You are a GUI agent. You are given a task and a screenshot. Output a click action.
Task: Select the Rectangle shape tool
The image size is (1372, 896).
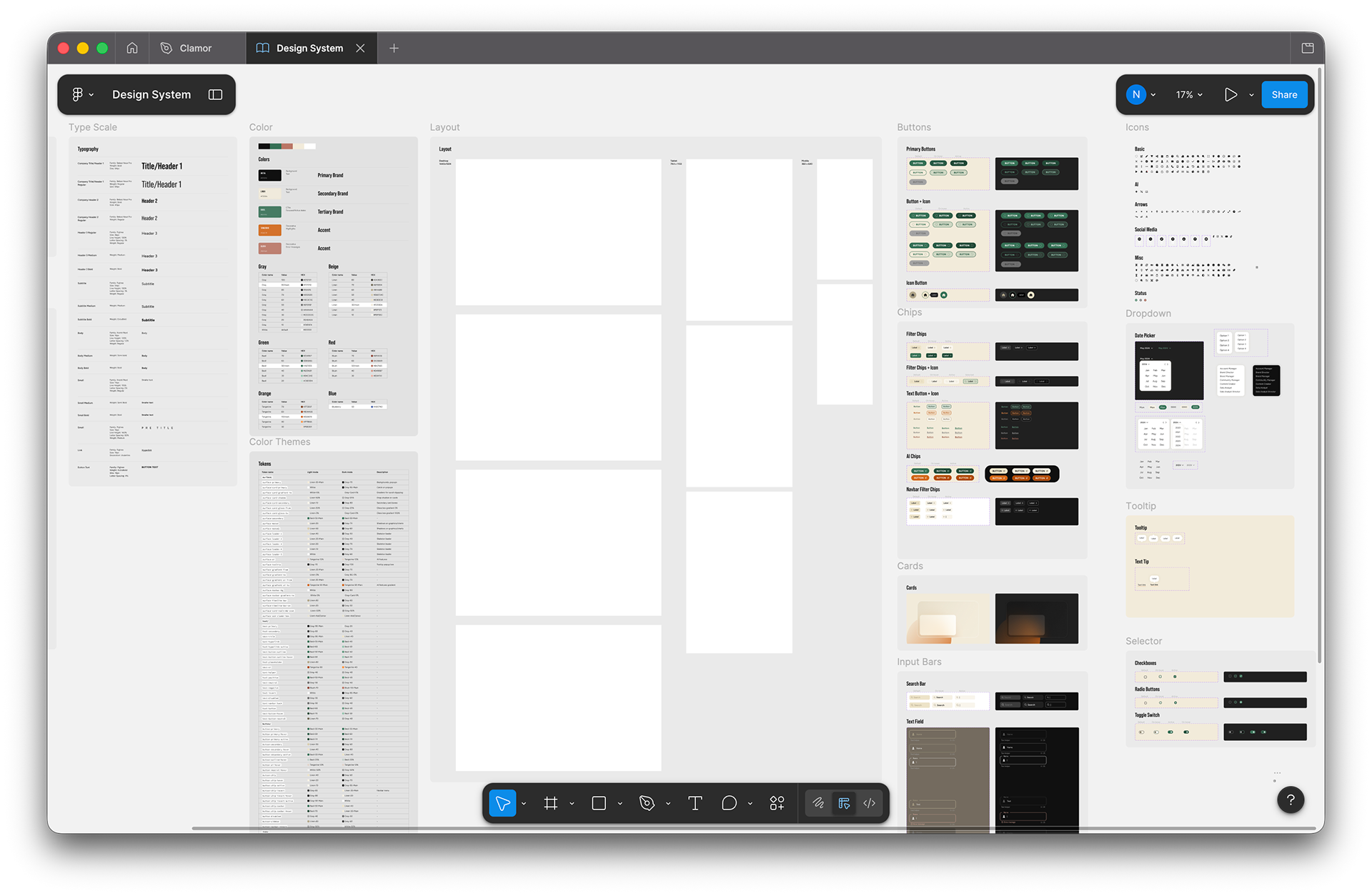pos(599,803)
